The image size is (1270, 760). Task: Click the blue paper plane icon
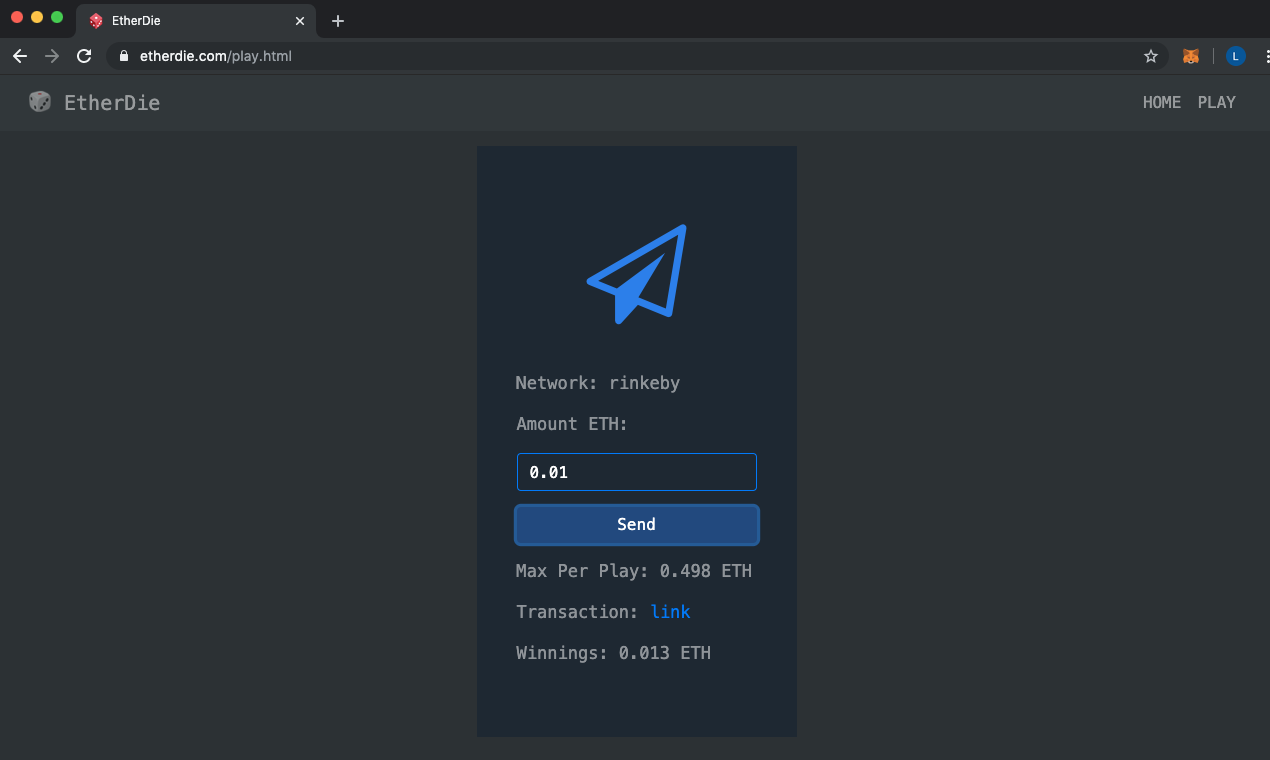(637, 274)
